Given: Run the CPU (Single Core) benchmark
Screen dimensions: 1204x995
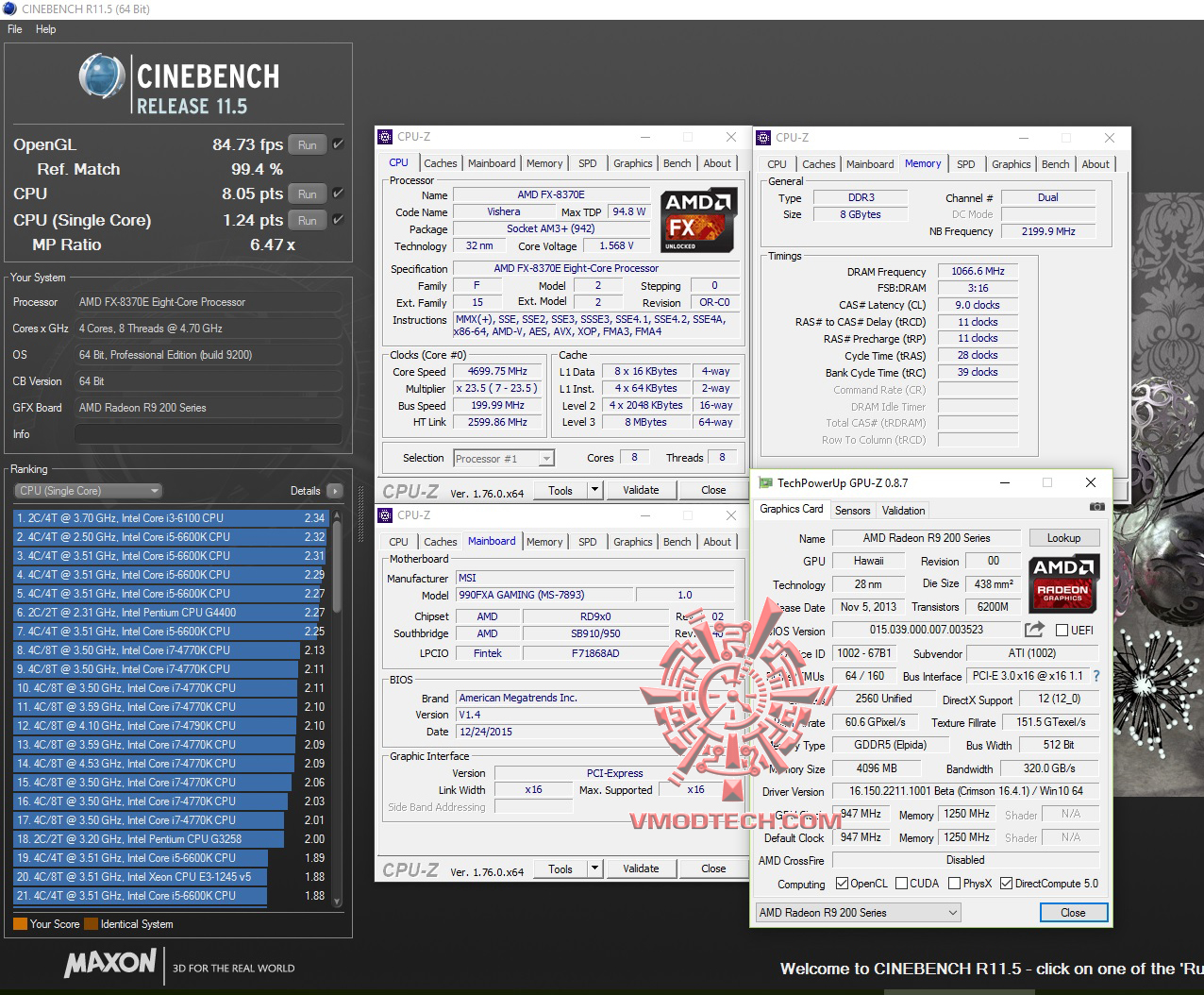Looking at the screenshot, I should [x=308, y=220].
